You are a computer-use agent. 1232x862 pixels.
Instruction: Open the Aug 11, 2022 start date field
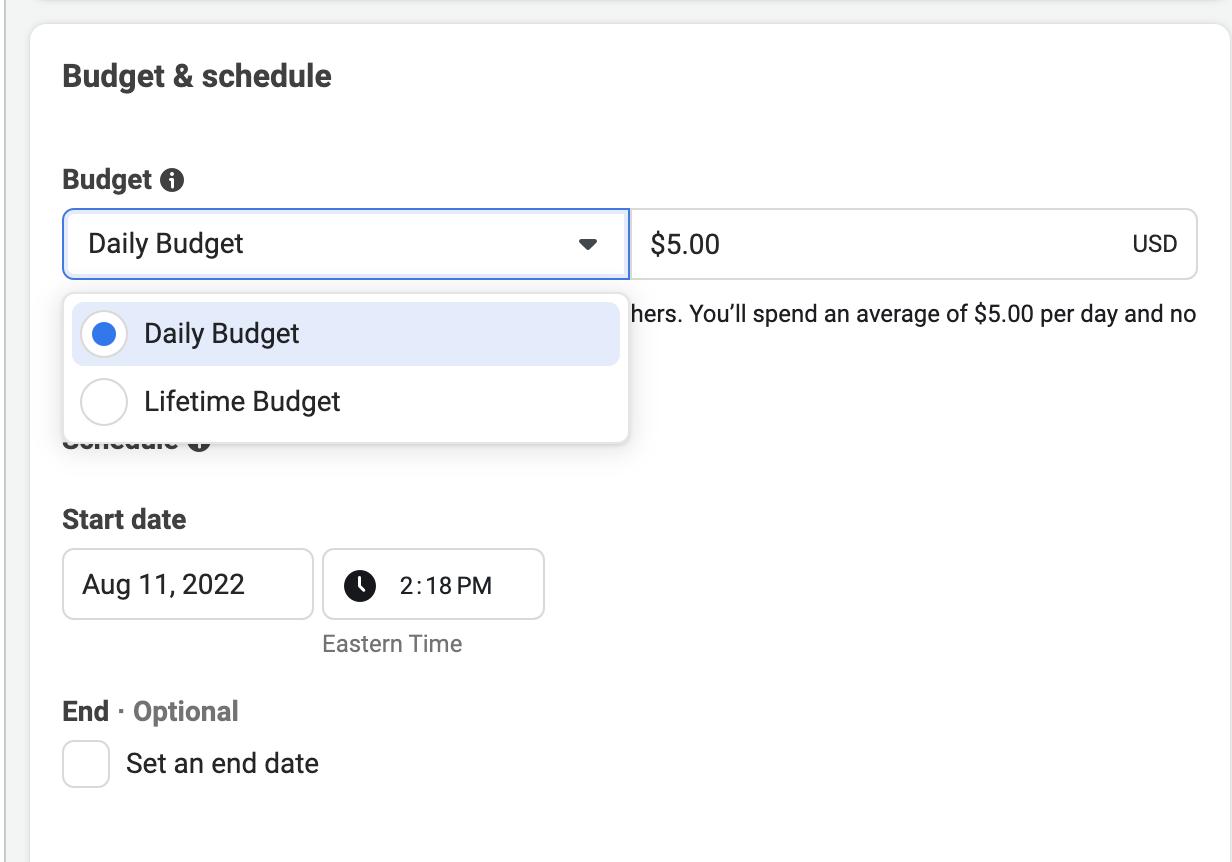pos(187,585)
